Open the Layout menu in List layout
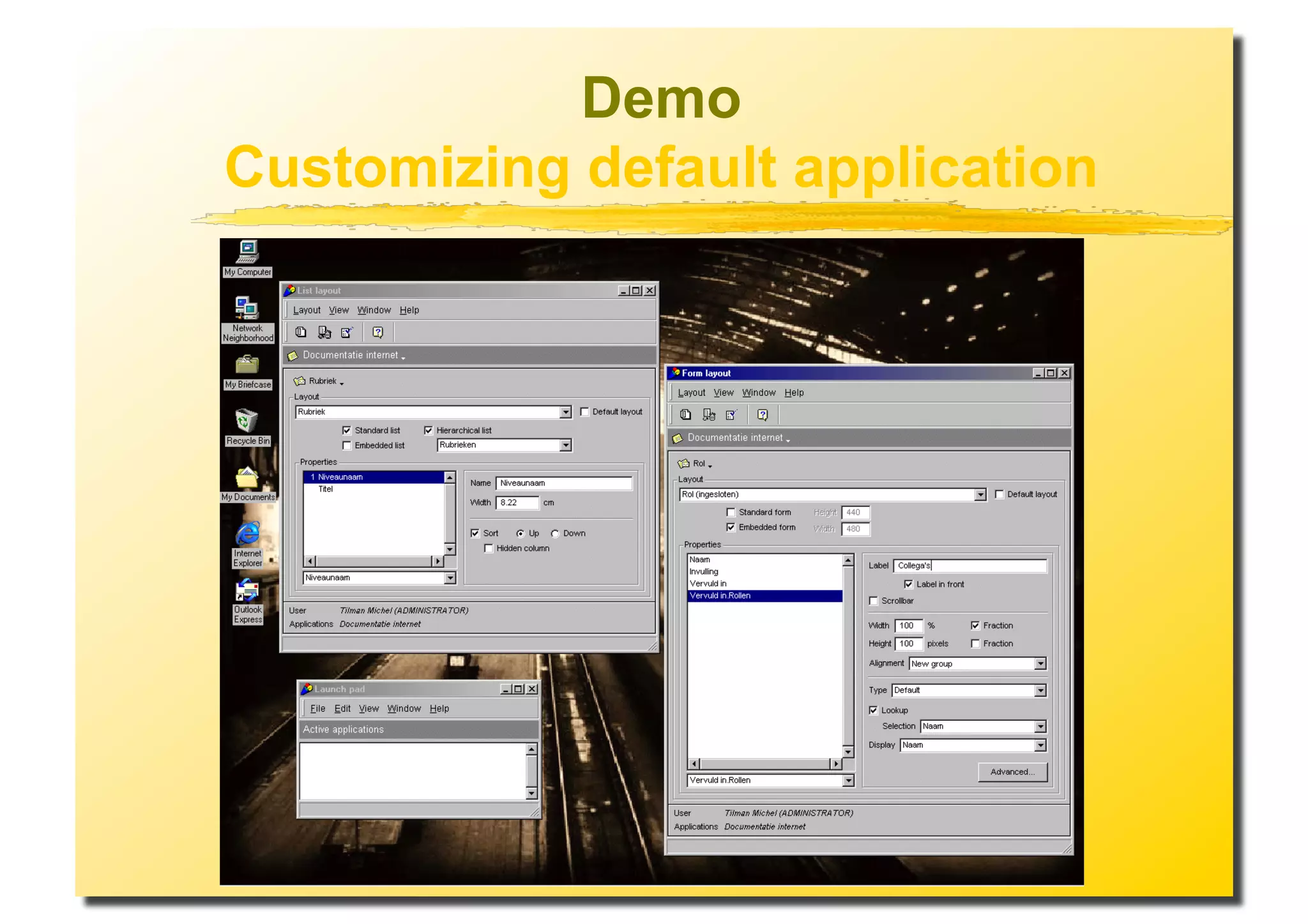Image resolution: width=1308 pixels, height=924 pixels. 307,310
